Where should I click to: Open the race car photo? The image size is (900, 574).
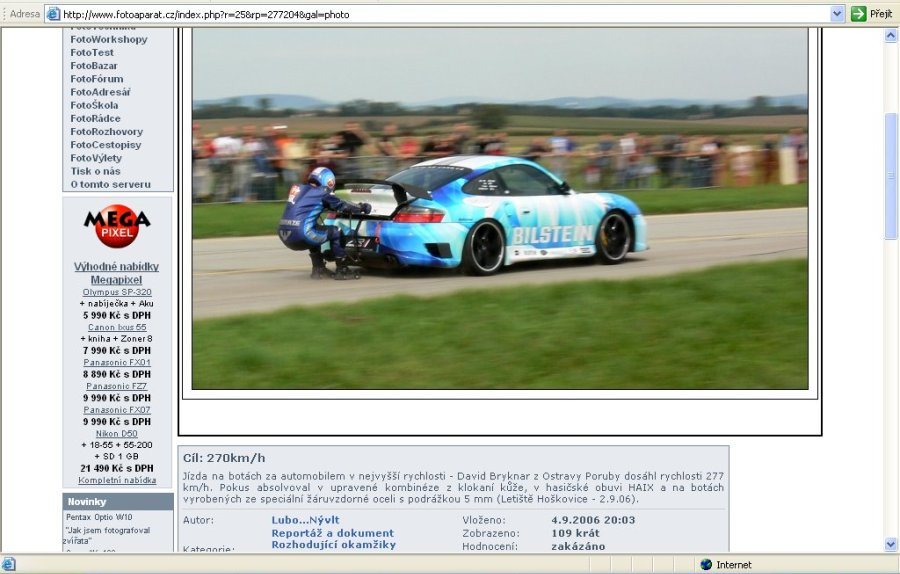coord(500,208)
